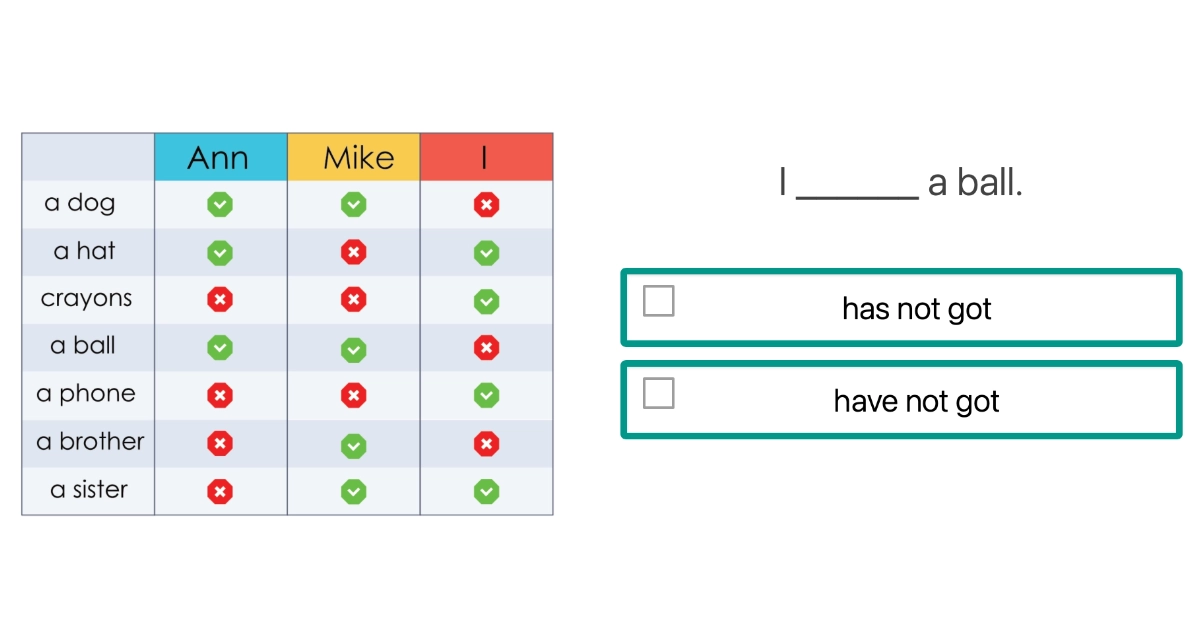Screen dimensions: 1200x630
Task: Click the 'a brother' row label
Action: pyautogui.click(x=90, y=442)
